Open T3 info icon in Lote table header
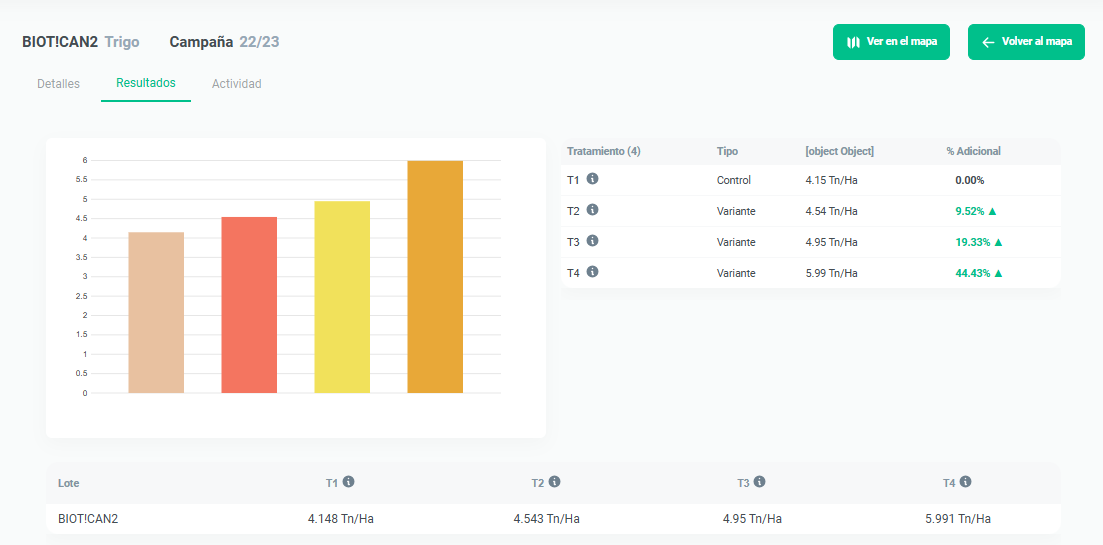The width and height of the screenshot is (1103, 545). [x=759, y=482]
